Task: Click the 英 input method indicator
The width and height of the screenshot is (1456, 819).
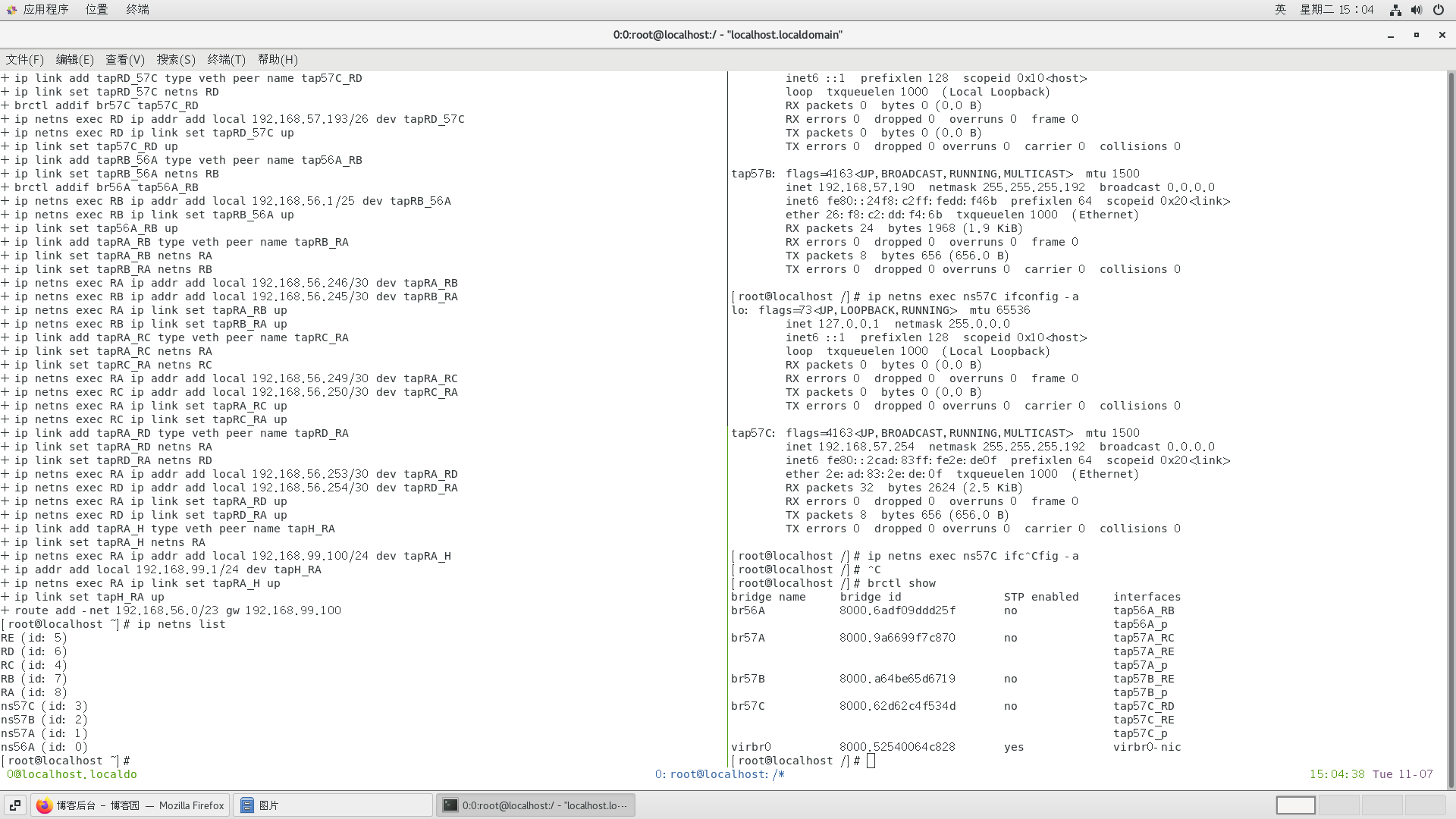Action: pyautogui.click(x=1280, y=9)
